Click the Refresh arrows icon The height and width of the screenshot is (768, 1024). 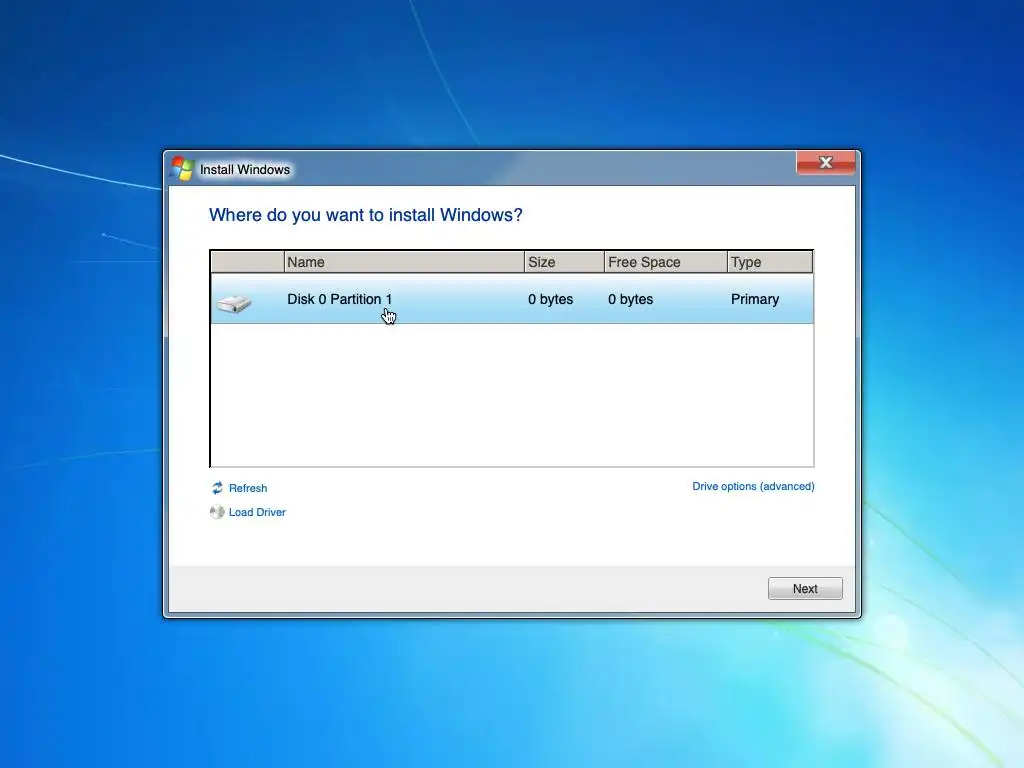pyautogui.click(x=217, y=488)
